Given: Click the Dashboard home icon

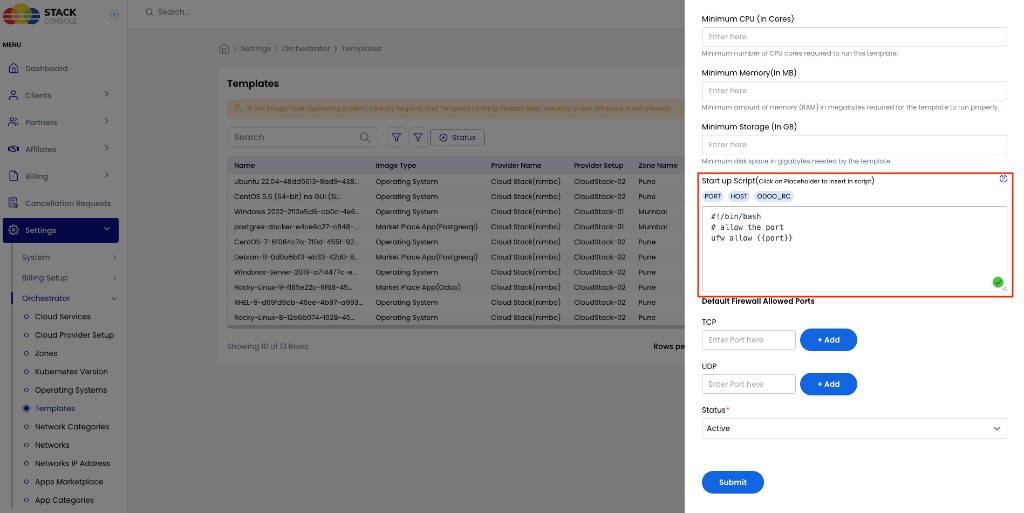Looking at the screenshot, I should coord(14,68).
